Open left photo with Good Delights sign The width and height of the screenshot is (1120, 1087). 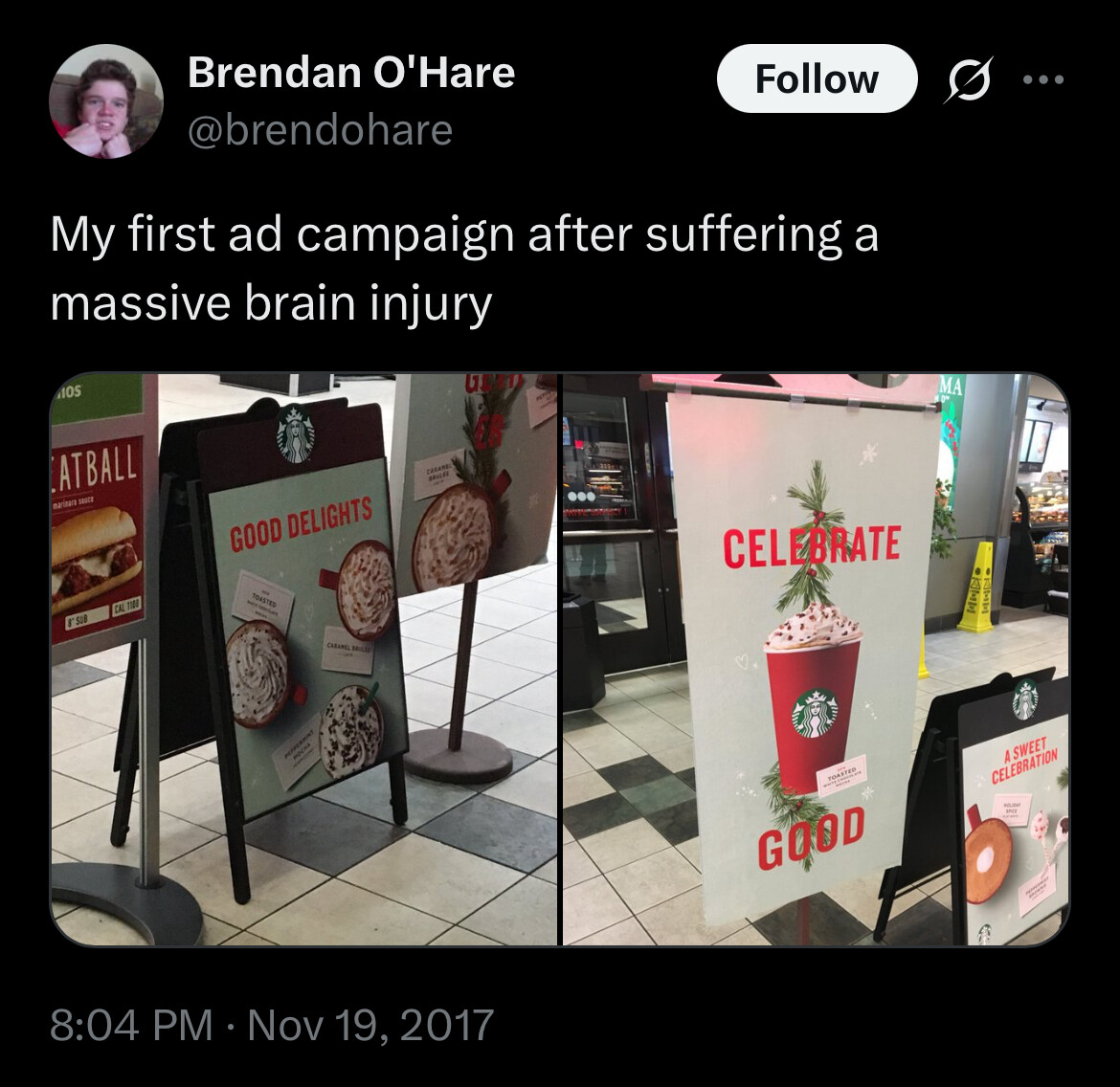point(303,659)
